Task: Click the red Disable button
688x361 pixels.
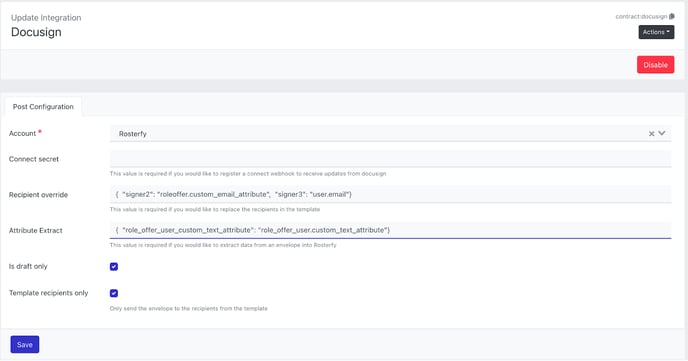Action: pyautogui.click(x=656, y=64)
